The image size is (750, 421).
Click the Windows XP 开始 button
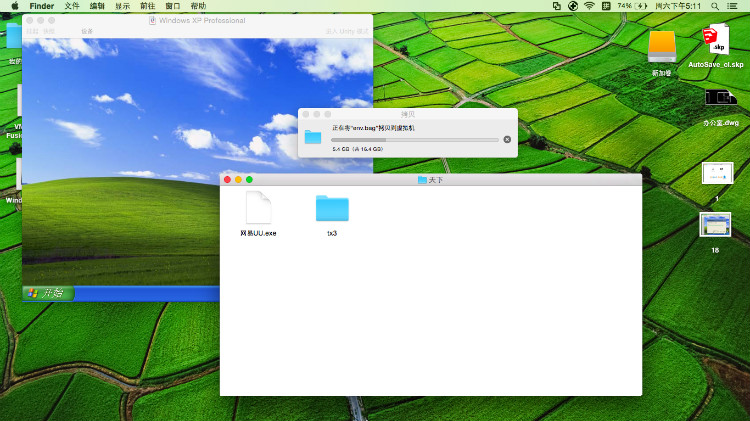48,293
